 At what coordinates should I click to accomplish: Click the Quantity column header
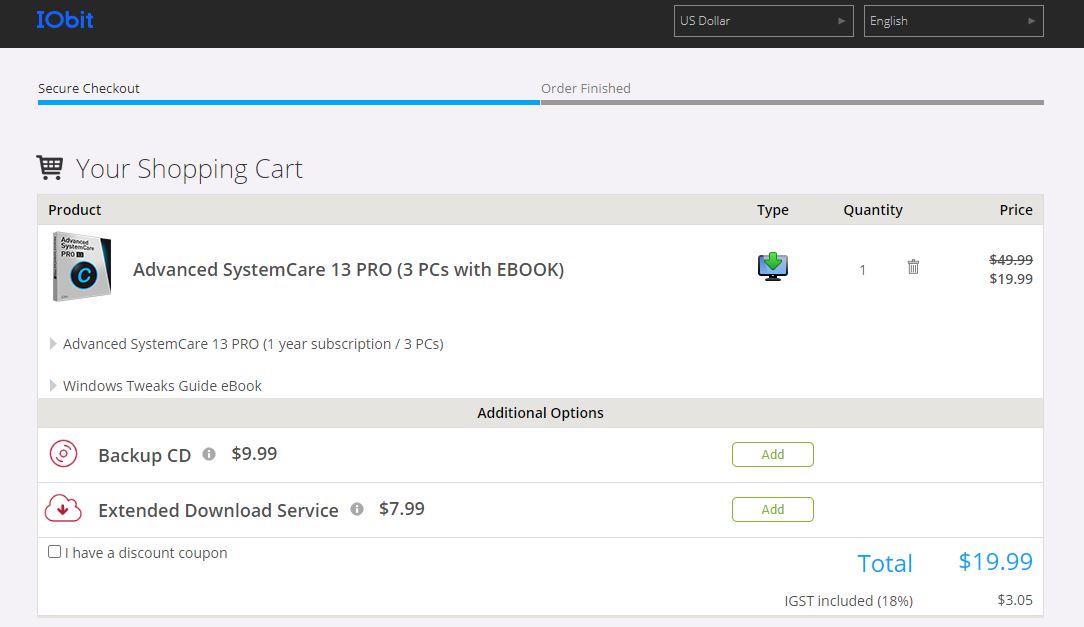point(872,210)
